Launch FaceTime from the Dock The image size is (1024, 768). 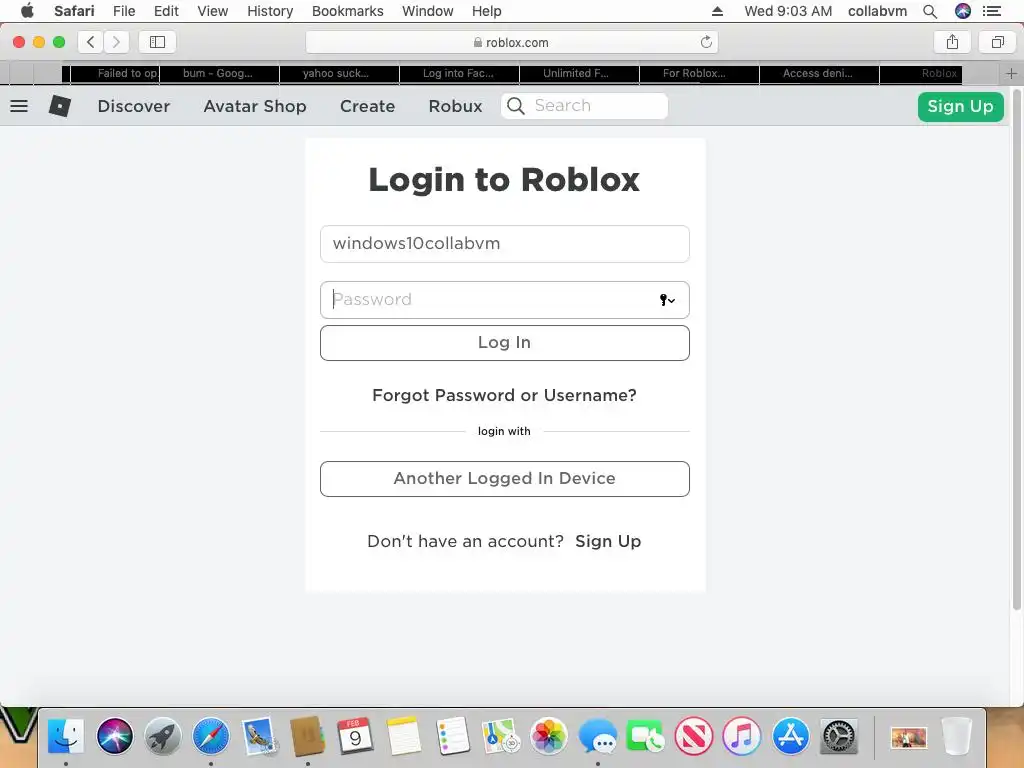tap(645, 736)
